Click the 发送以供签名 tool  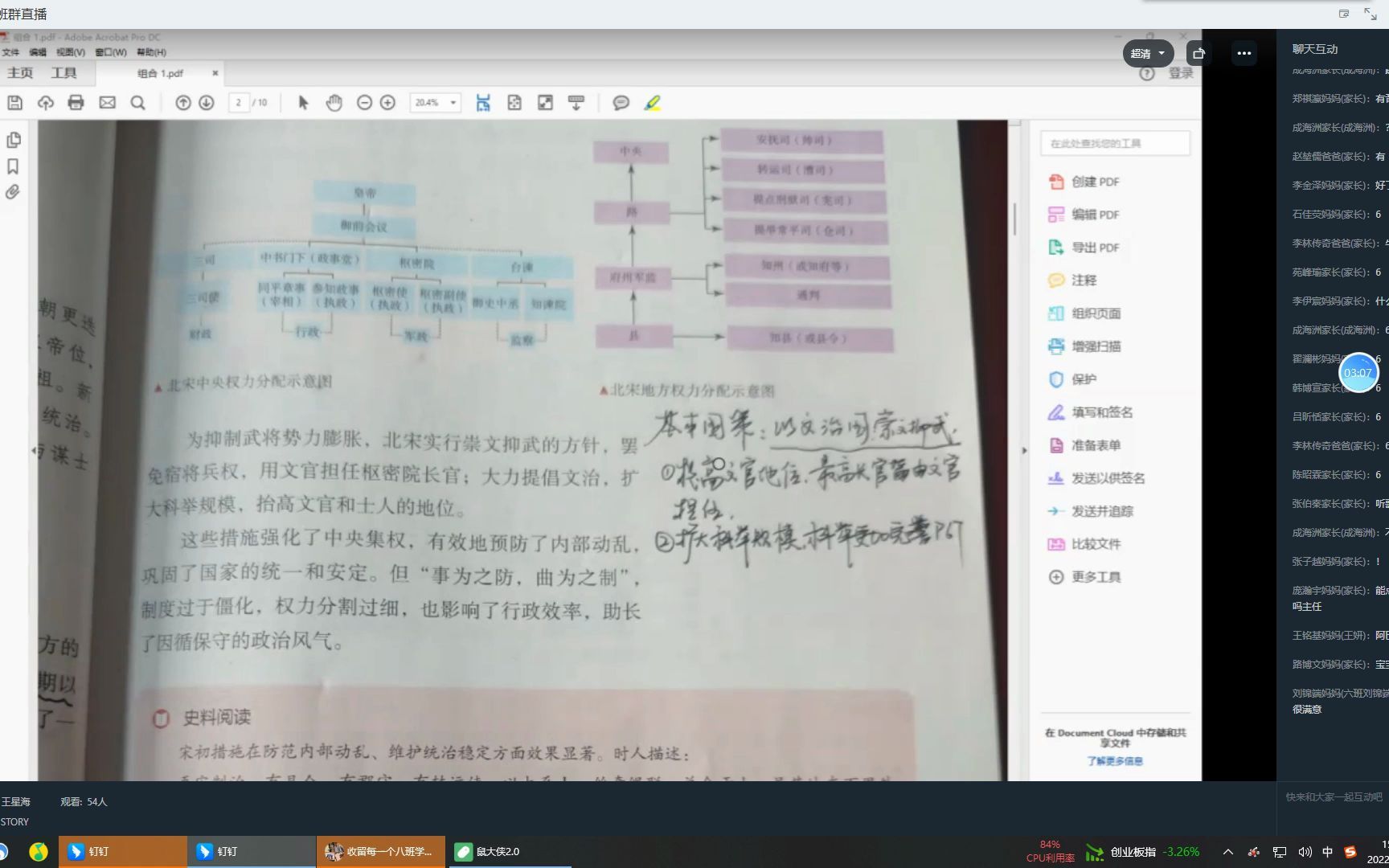1096,478
